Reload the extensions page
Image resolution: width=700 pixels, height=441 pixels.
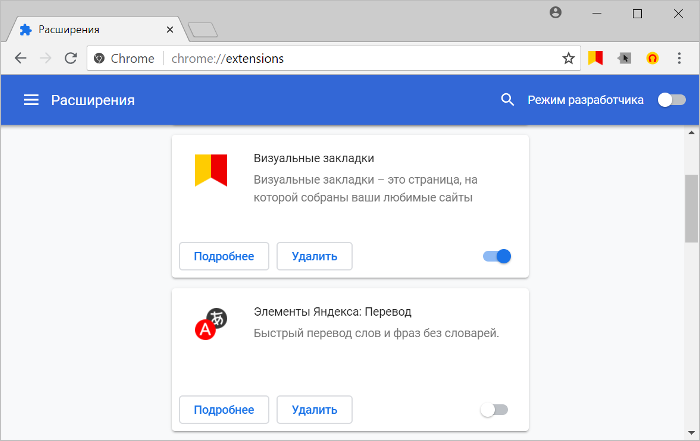[71, 58]
